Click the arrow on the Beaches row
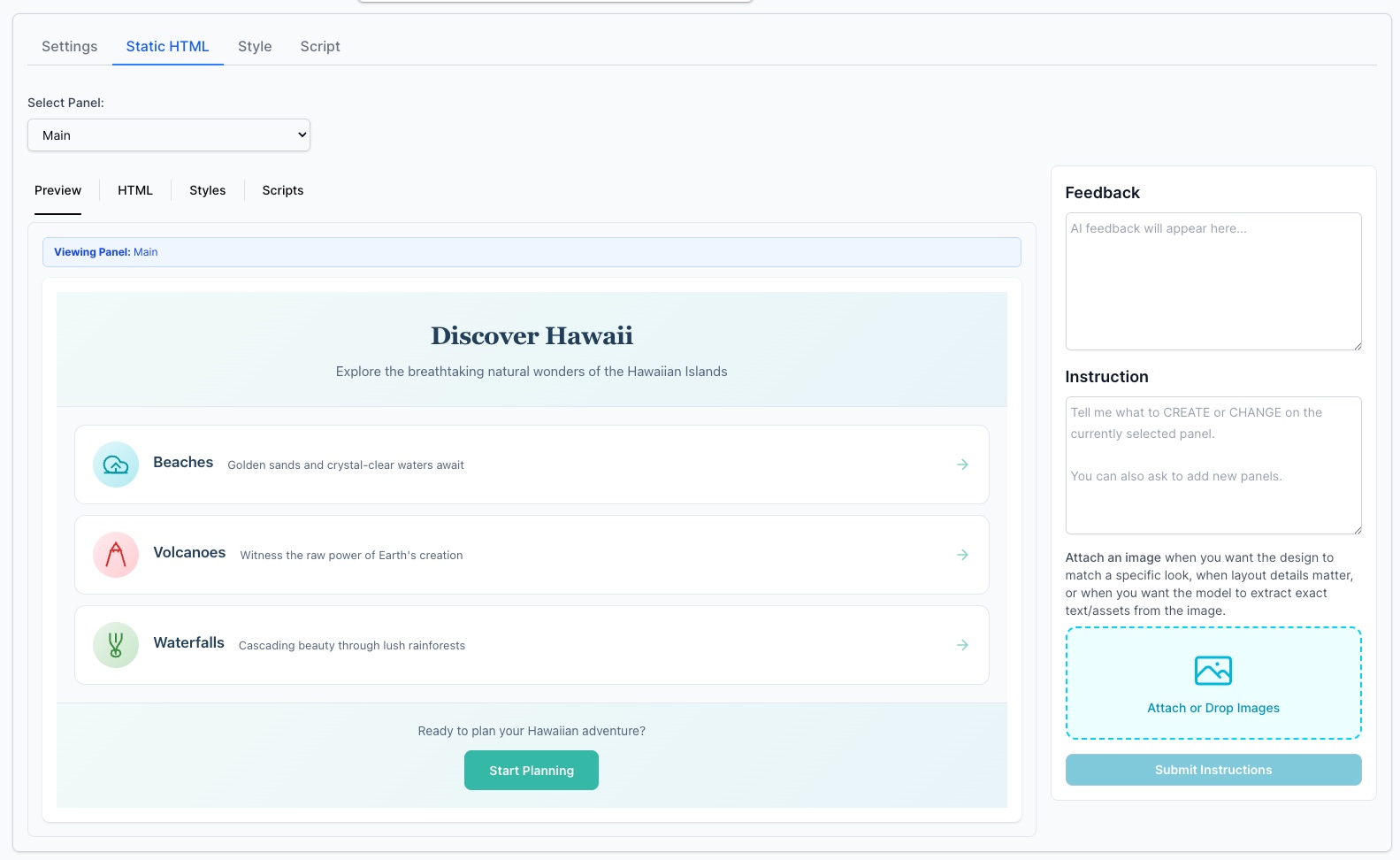The image size is (1400, 860). [x=962, y=465]
